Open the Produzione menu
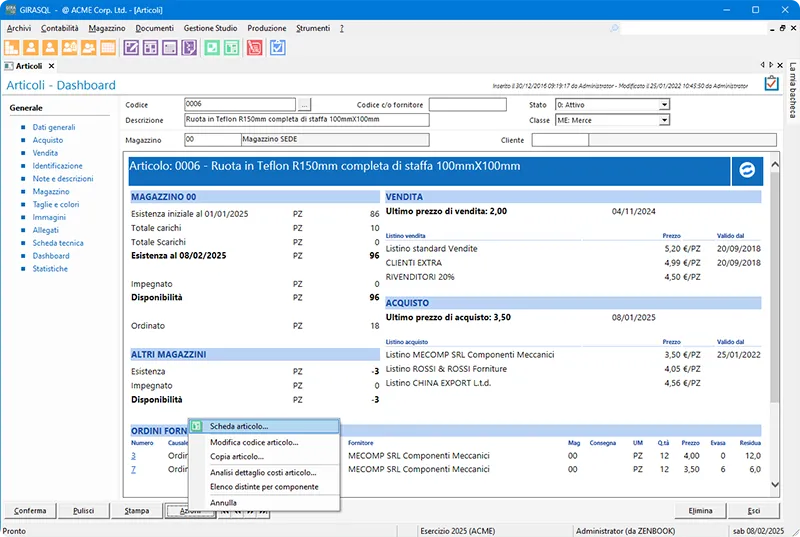800x537 pixels. [x=267, y=28]
